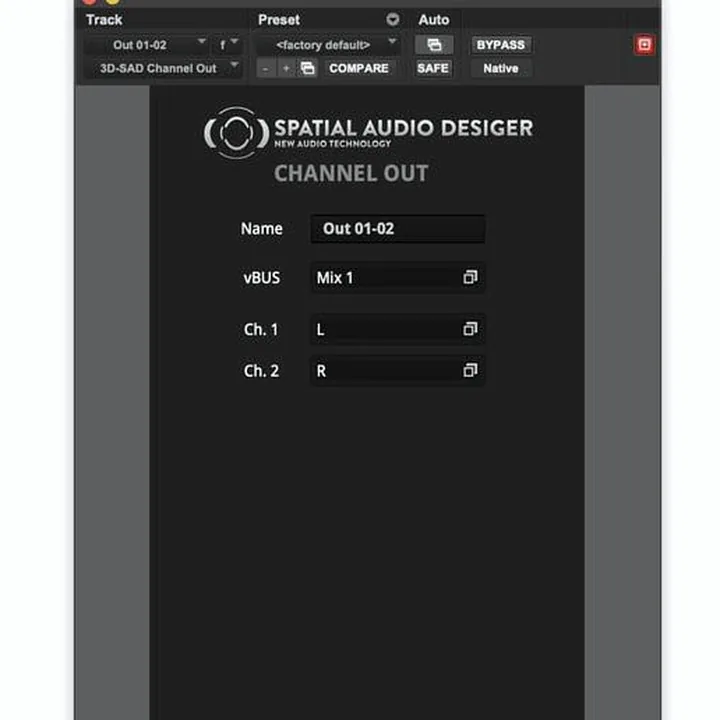Open the Out 01-02 track selector dropdown
This screenshot has height=720, width=720.
tap(146, 45)
